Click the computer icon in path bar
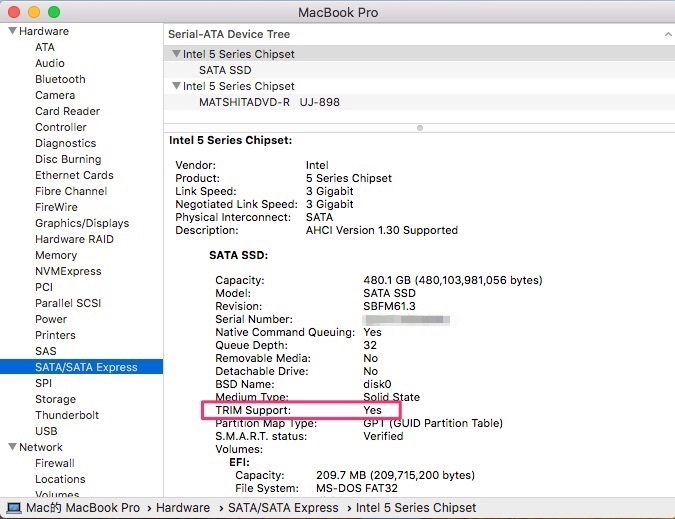 click(x=14, y=508)
